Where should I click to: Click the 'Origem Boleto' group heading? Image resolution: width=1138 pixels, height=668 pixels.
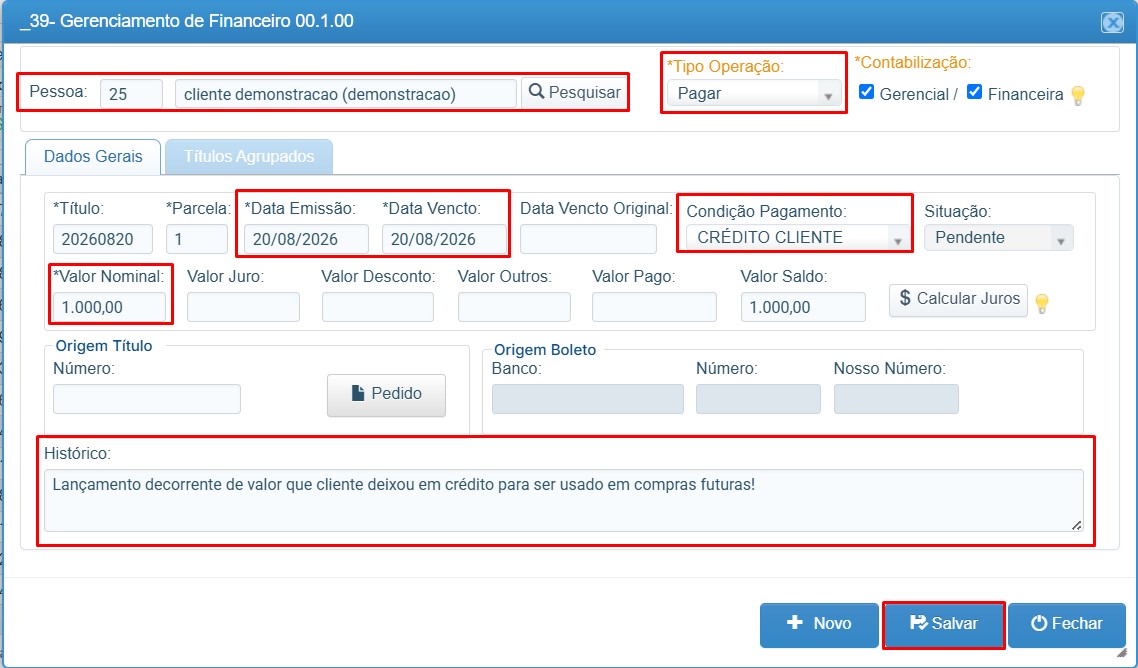click(545, 350)
